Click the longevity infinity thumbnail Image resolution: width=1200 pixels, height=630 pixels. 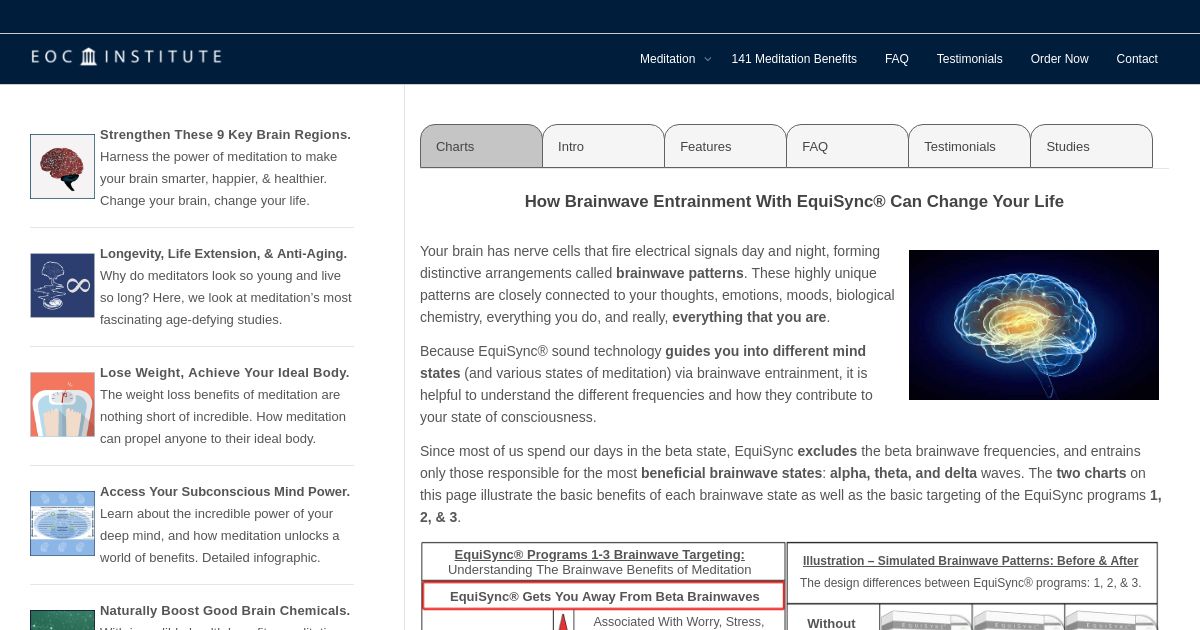(x=62, y=285)
